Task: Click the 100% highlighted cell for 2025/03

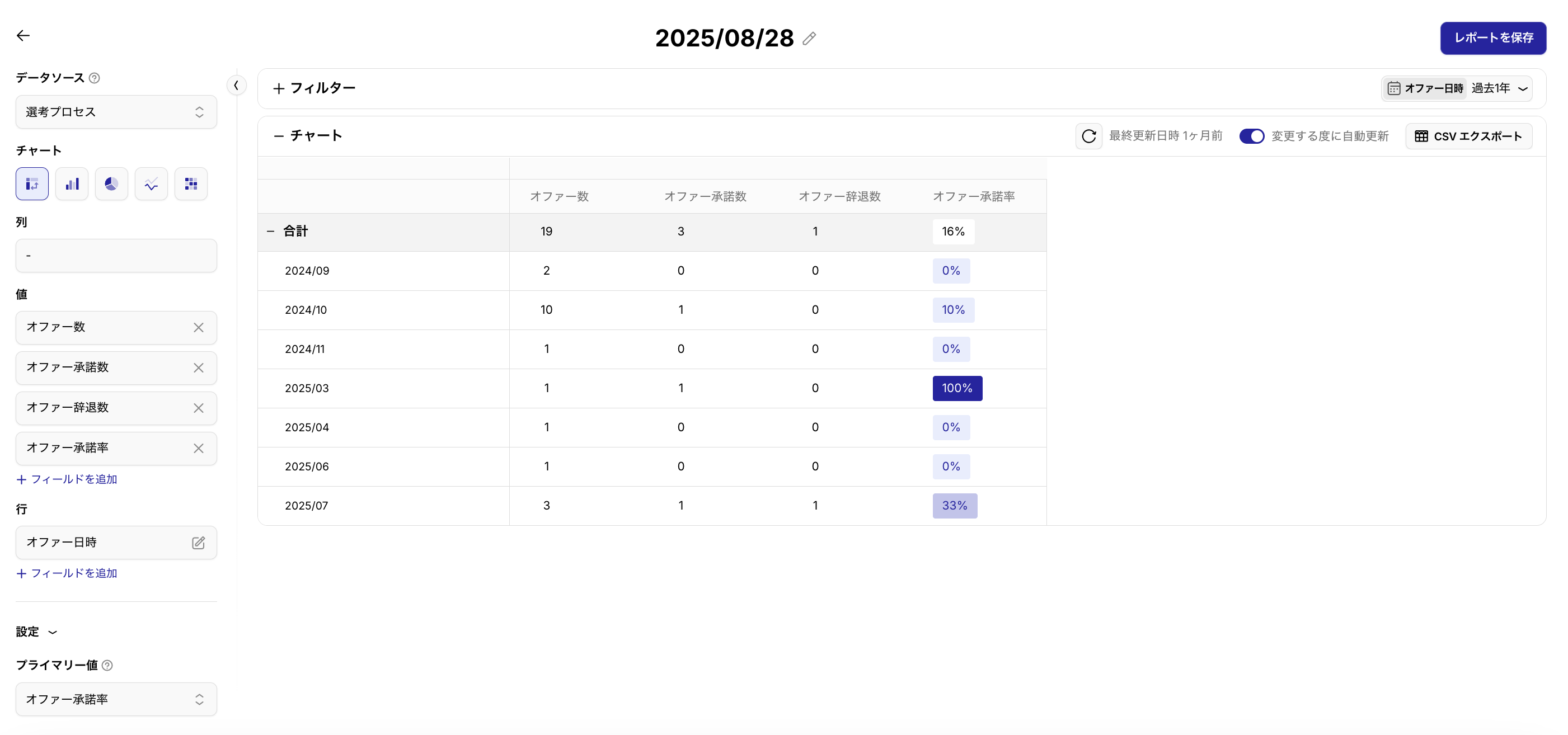Action: (957, 388)
